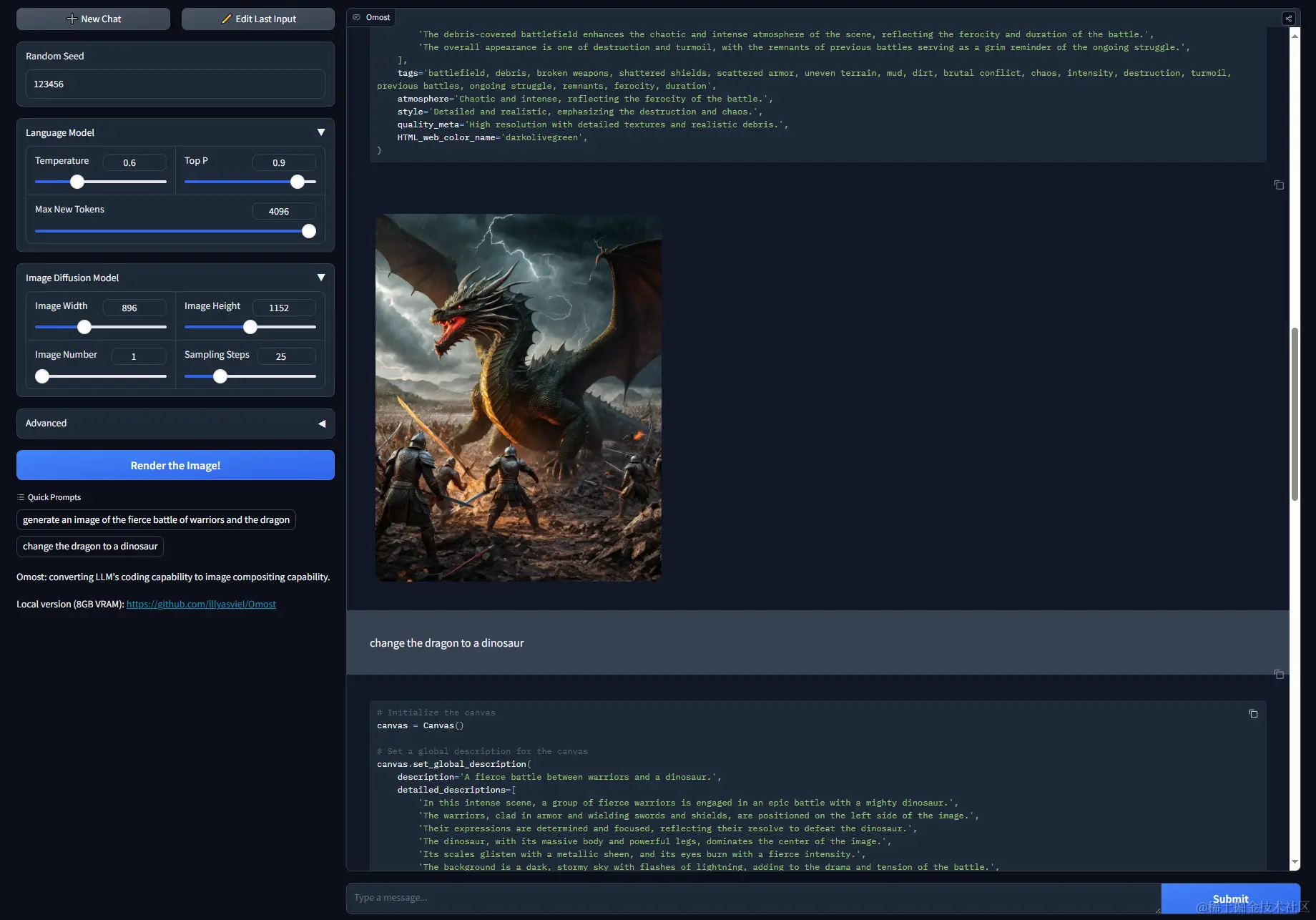This screenshot has height=920, width=1316.
Task: Click the Image Width value box
Action: pyautogui.click(x=134, y=308)
